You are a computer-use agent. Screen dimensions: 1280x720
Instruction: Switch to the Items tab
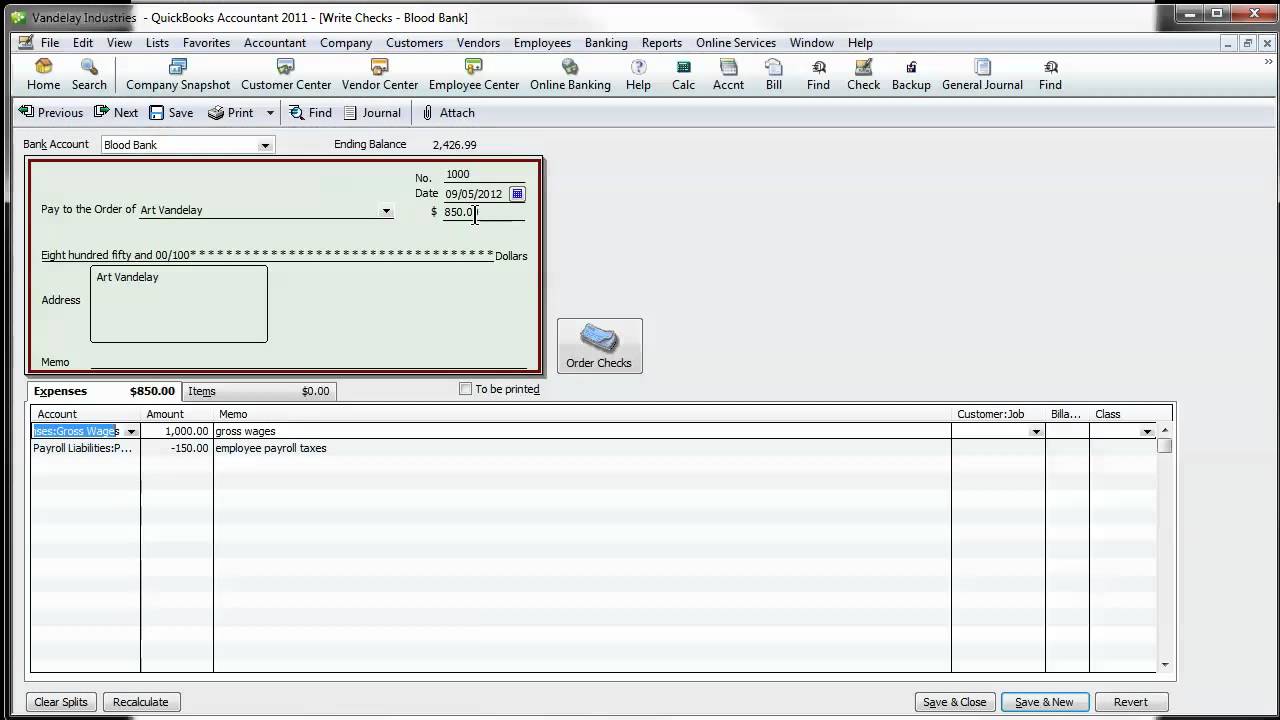[258, 391]
